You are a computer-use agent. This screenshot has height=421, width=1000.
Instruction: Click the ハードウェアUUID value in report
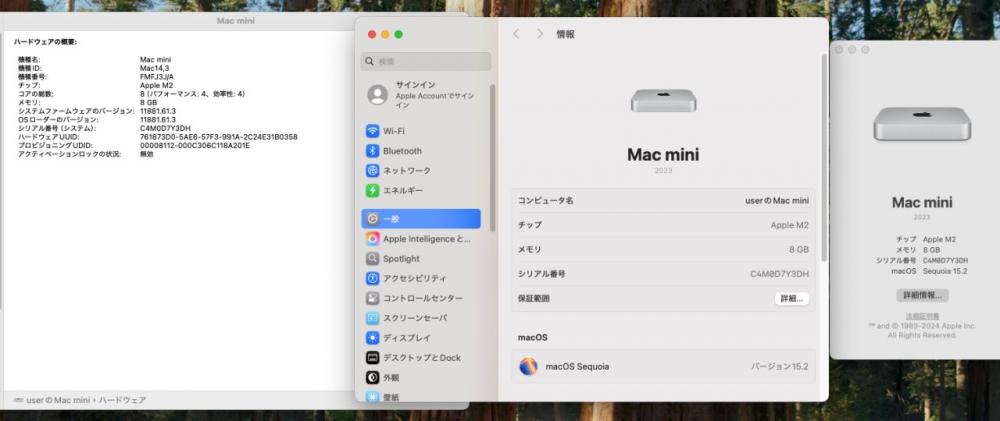219,137
